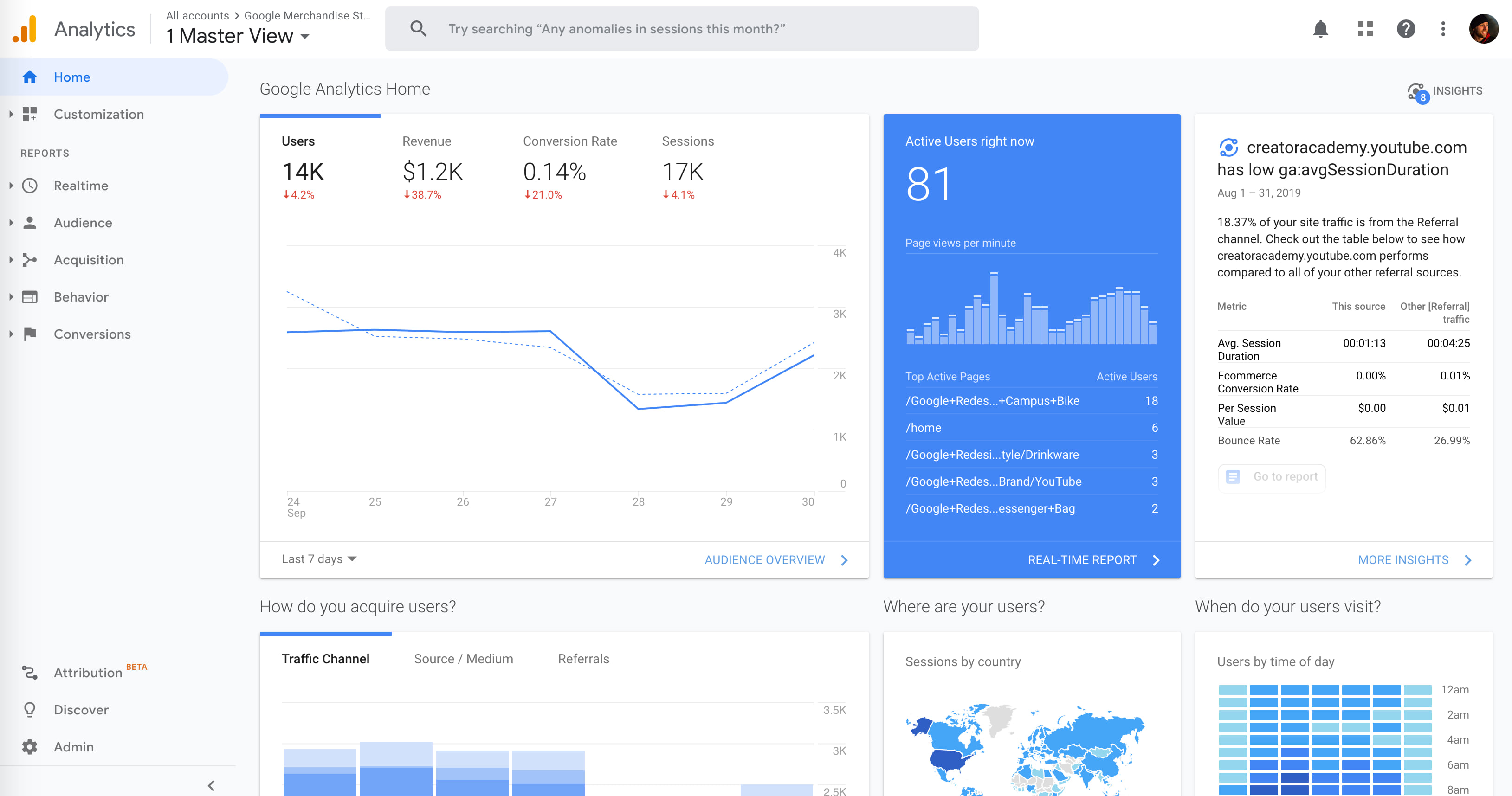This screenshot has height=796, width=1512.
Task: Open the Help menu
Action: tap(1406, 28)
